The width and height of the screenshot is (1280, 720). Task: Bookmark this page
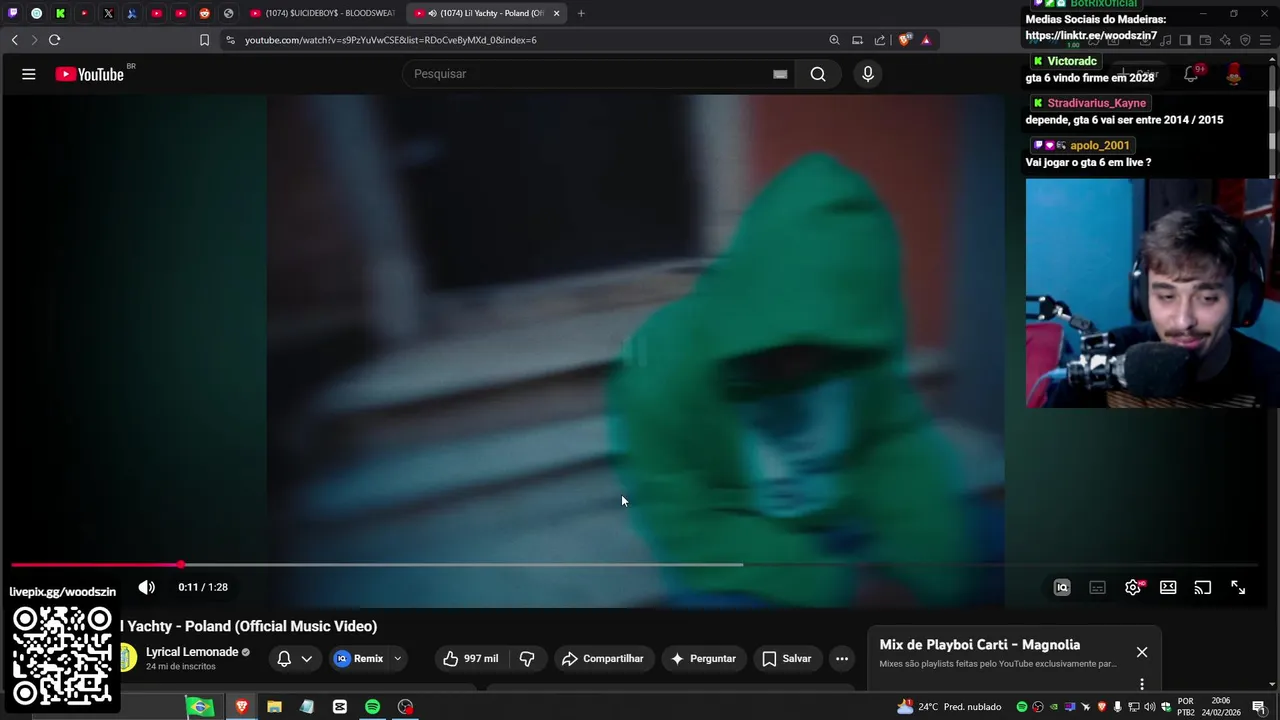tap(204, 40)
